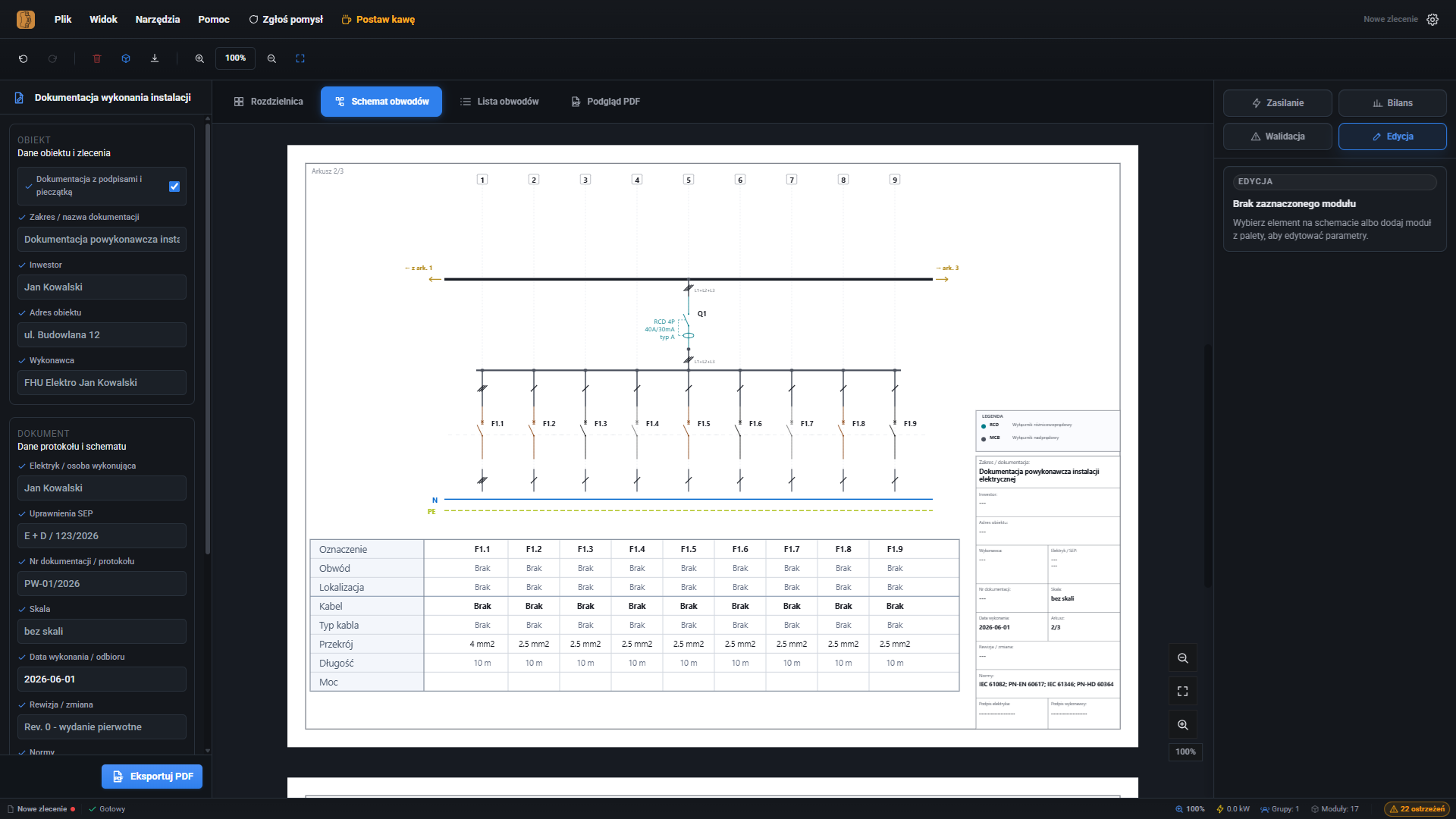Click the Edycja panel button

point(1393,136)
